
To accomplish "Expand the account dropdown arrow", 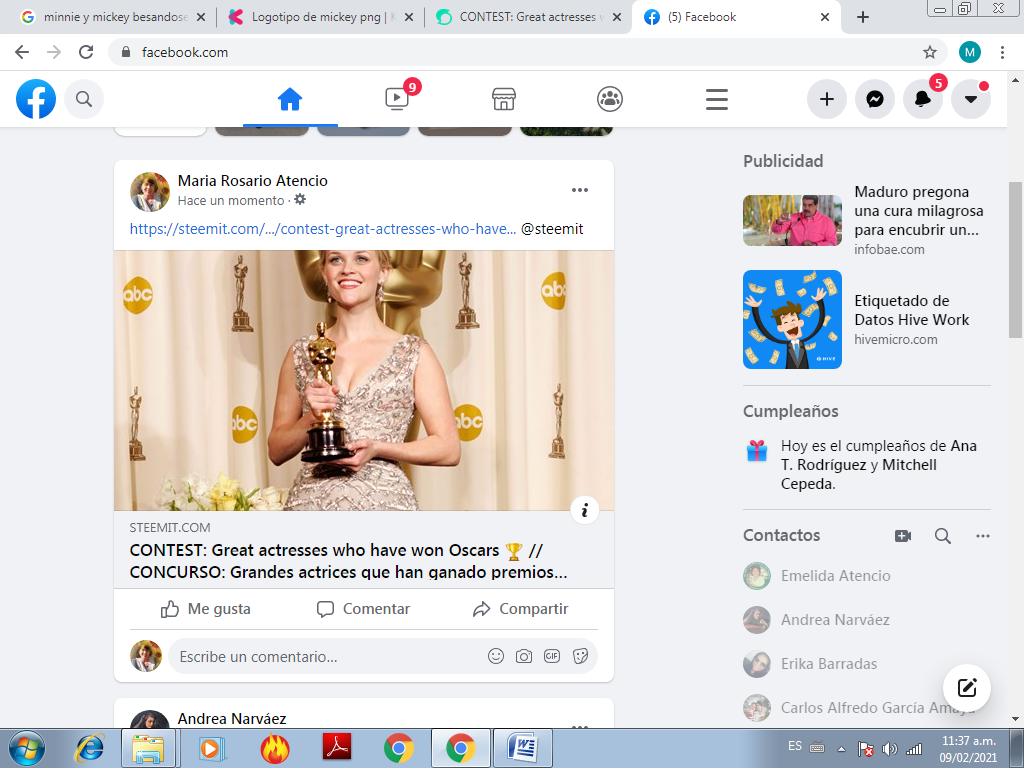I will click(970, 99).
